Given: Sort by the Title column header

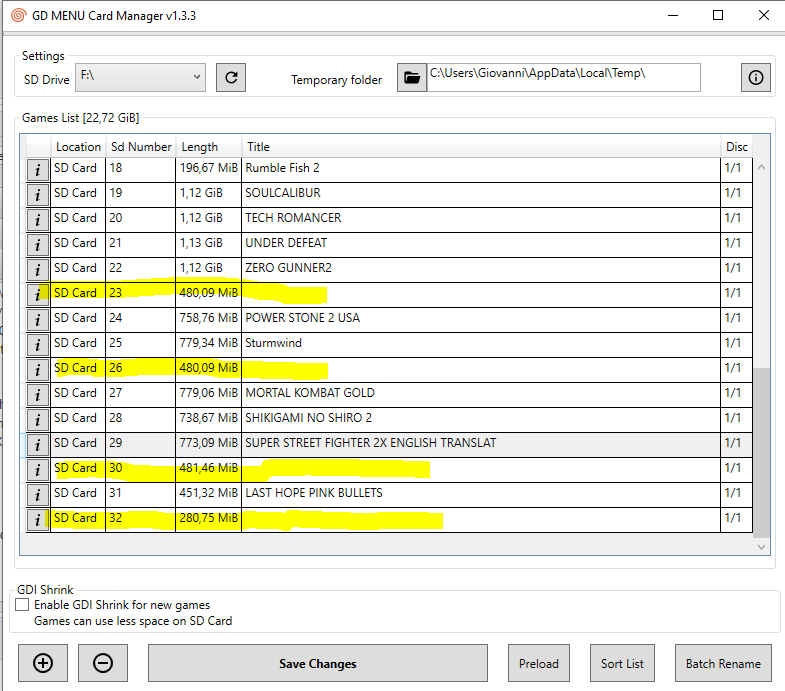Looking at the screenshot, I should click(481, 147).
